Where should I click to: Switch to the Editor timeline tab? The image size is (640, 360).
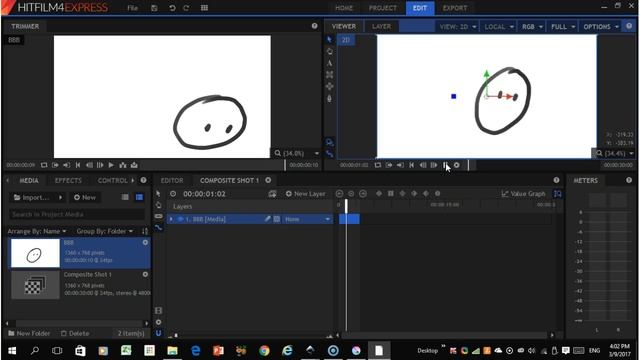pyautogui.click(x=172, y=180)
